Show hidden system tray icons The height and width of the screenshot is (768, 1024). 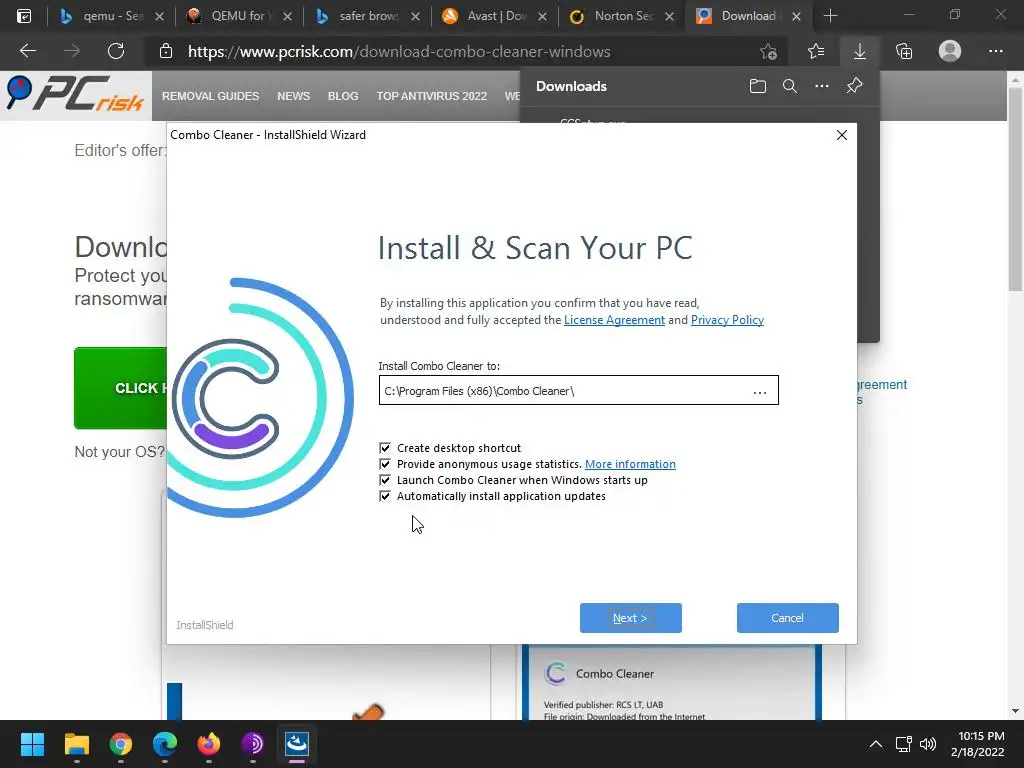(876, 744)
